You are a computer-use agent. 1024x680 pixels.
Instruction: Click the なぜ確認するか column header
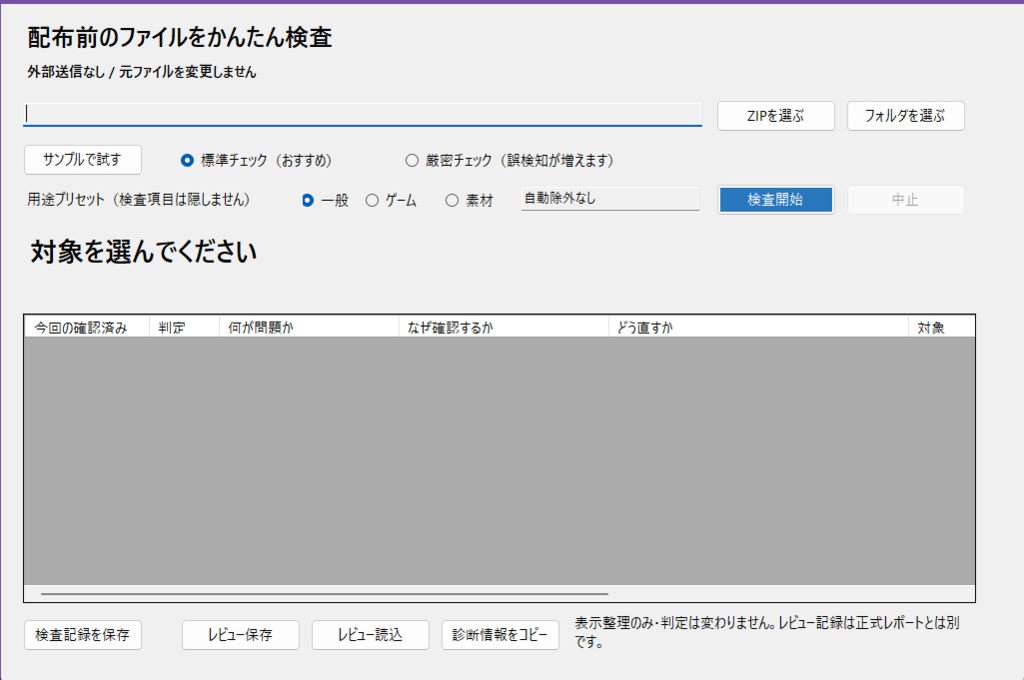point(504,327)
